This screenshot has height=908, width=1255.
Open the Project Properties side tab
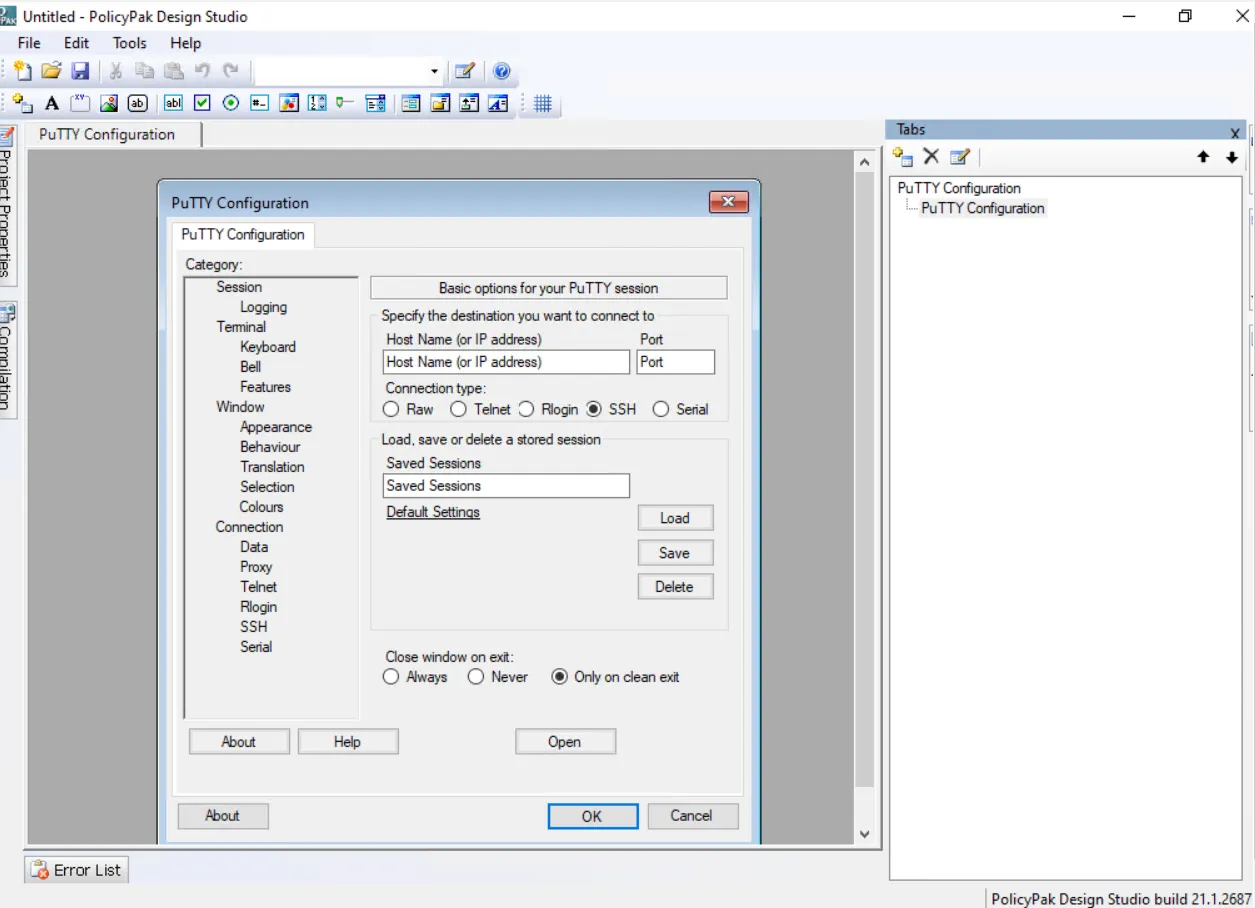[7, 204]
